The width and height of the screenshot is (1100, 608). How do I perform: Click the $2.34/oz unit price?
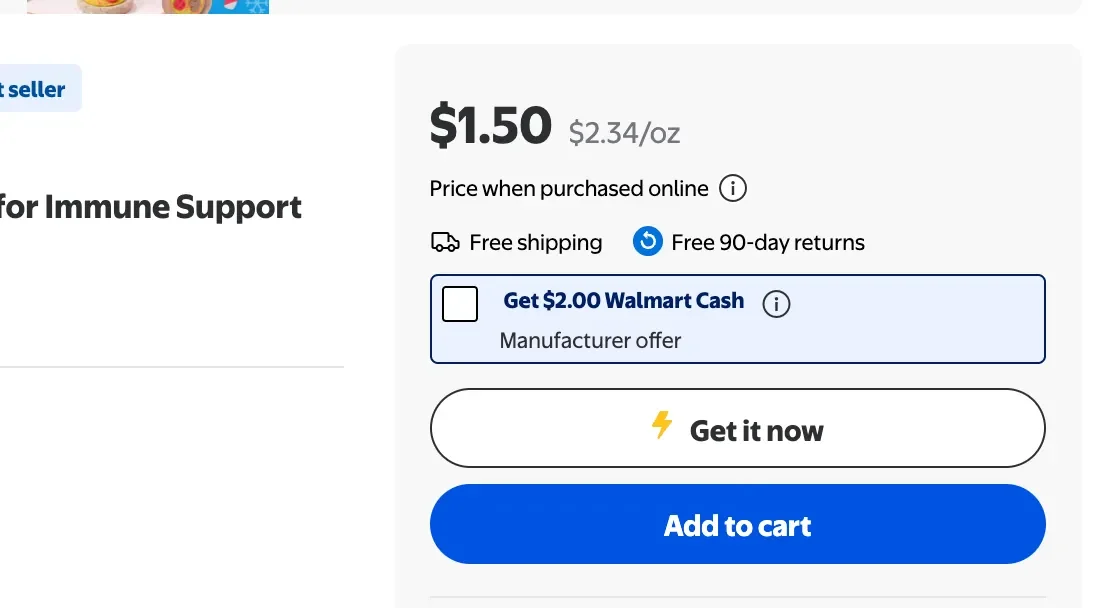pyautogui.click(x=624, y=131)
